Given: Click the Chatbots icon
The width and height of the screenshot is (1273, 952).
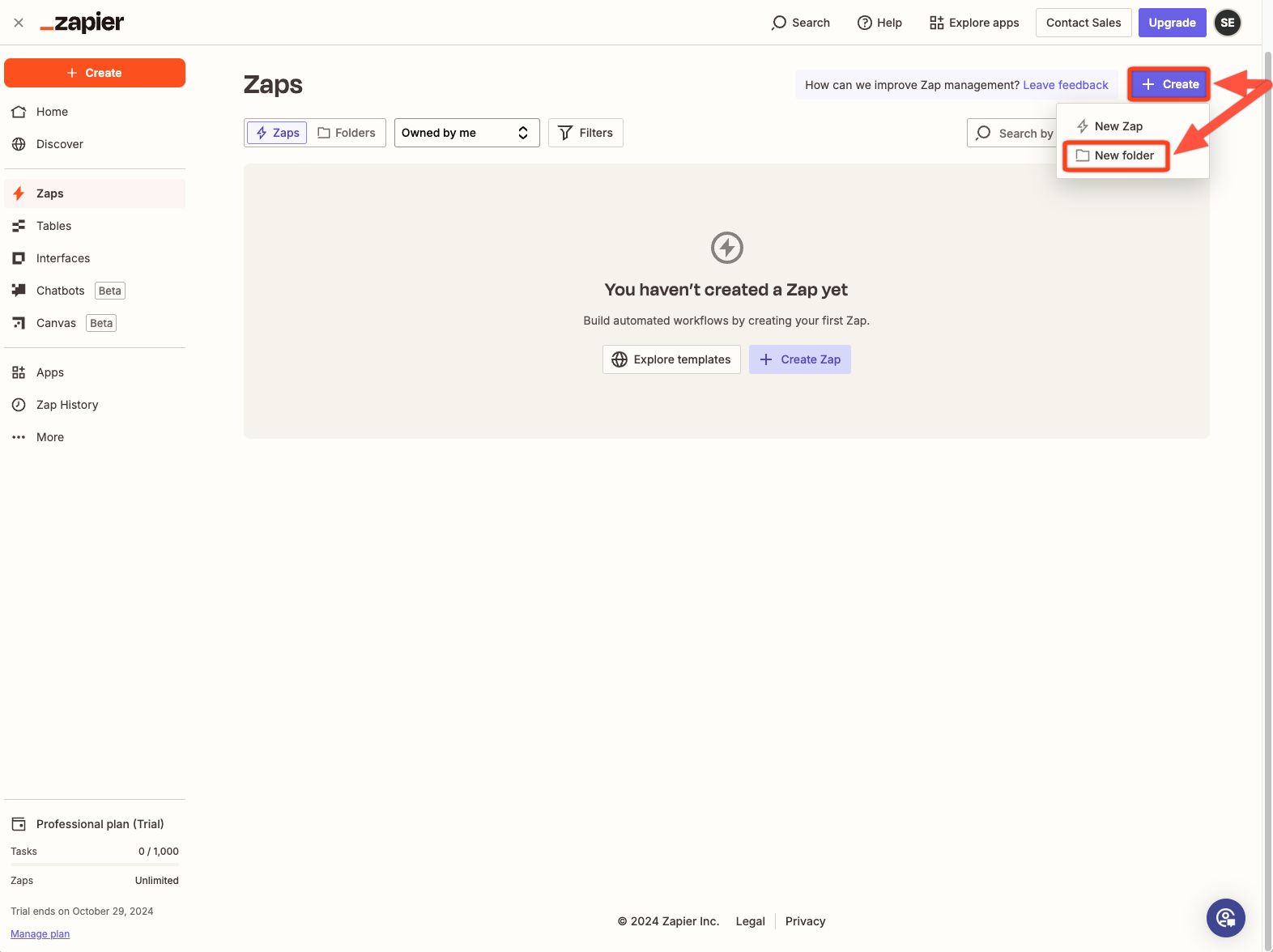Looking at the screenshot, I should click(19, 290).
